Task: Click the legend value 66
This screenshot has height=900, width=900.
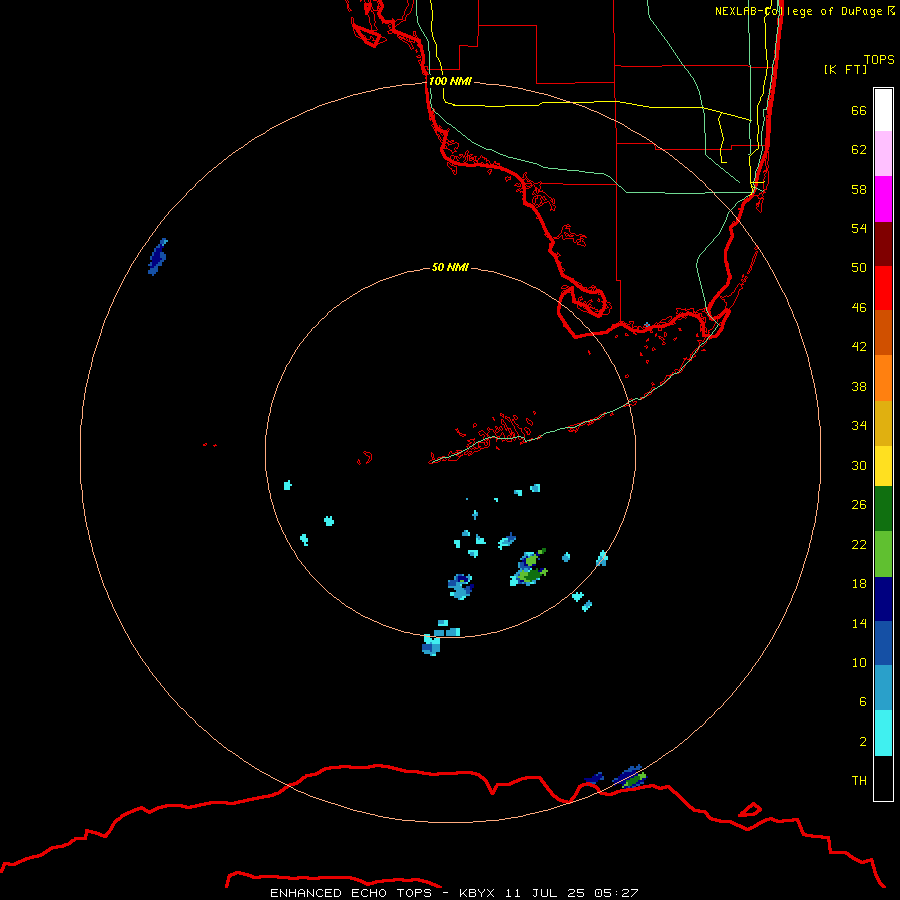Action: [859, 110]
